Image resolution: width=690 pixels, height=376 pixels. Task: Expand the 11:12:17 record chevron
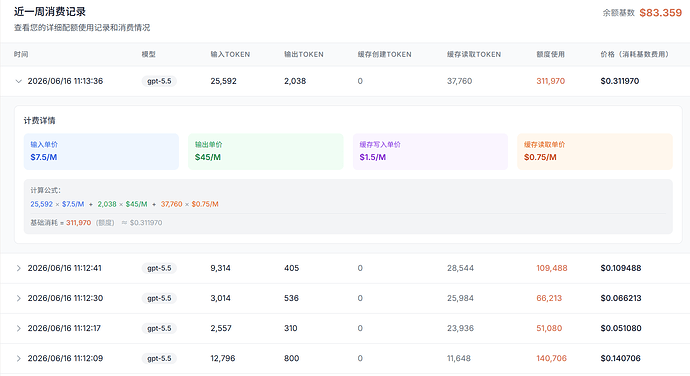click(x=18, y=328)
